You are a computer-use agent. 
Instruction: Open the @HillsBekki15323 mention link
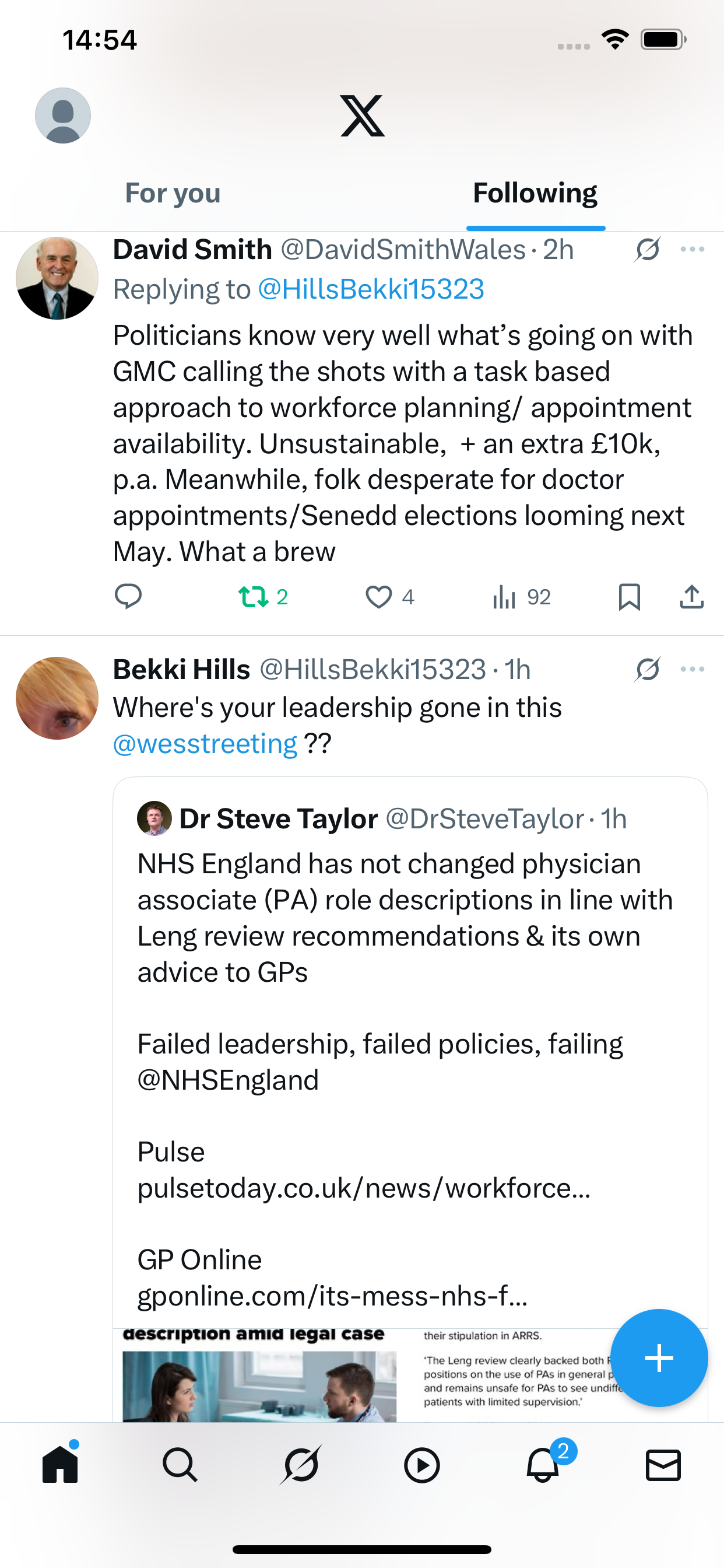pos(371,289)
